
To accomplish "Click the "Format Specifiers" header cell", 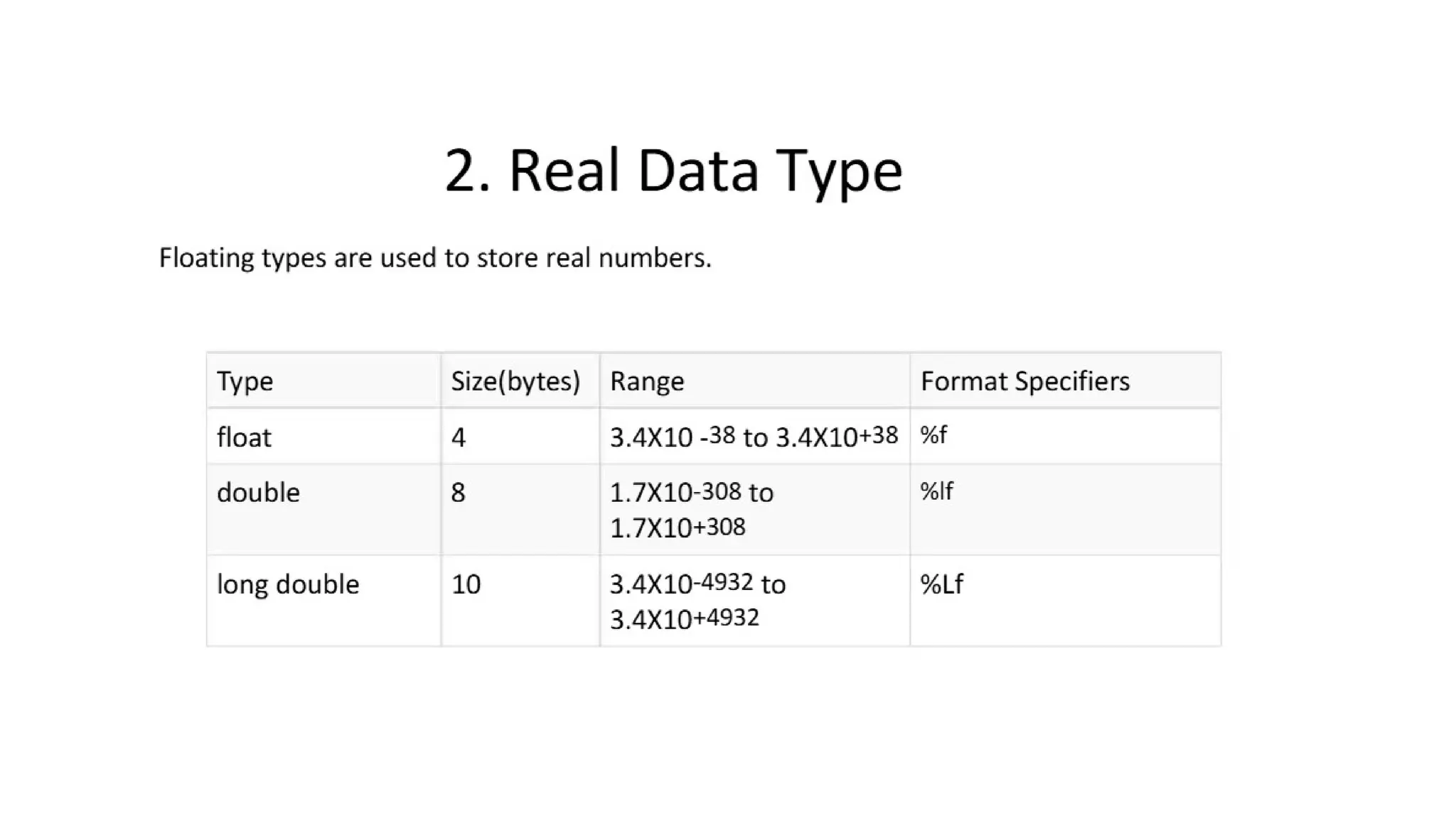I will coord(1024,381).
